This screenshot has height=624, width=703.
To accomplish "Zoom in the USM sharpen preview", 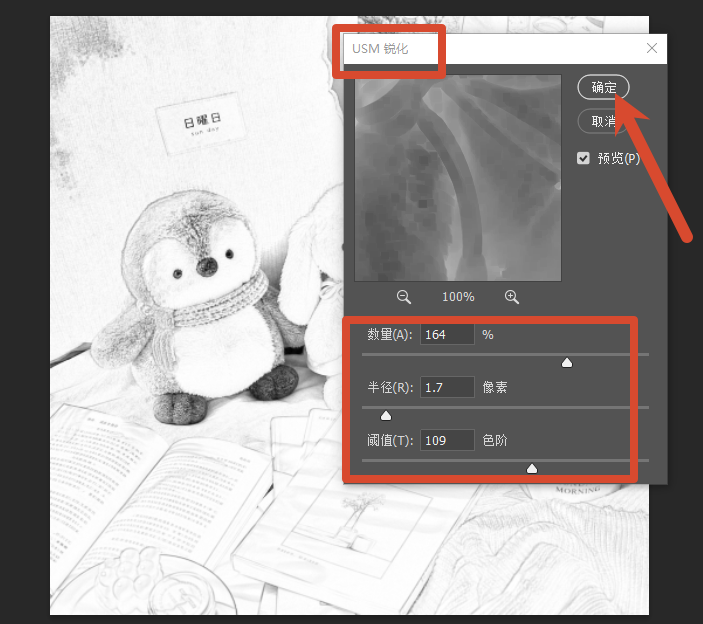I will [x=512, y=297].
